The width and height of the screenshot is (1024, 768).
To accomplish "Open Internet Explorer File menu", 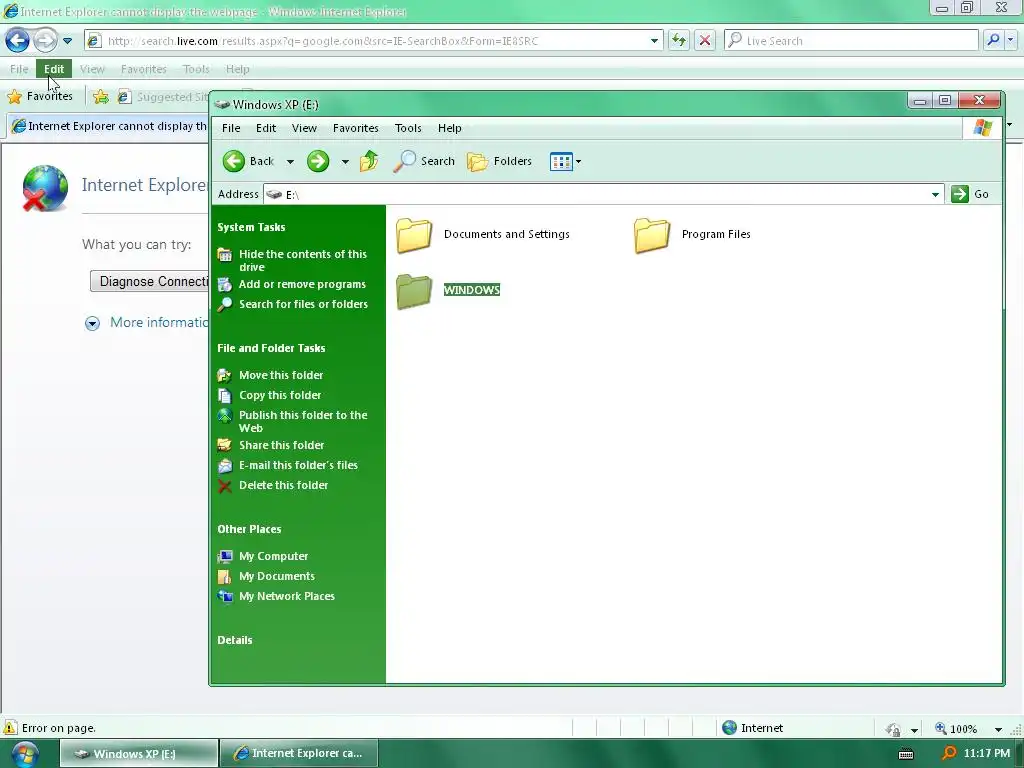I will click(19, 69).
